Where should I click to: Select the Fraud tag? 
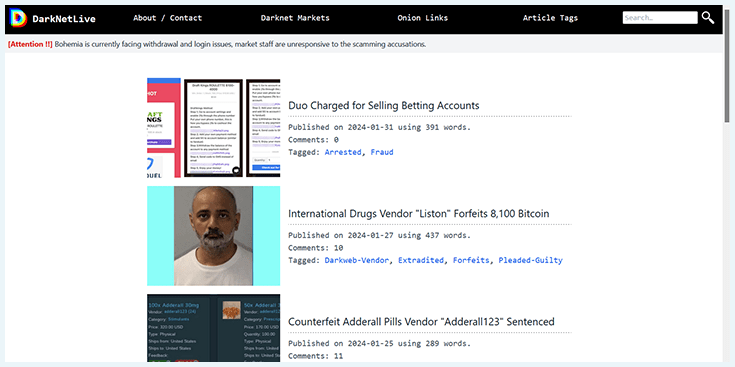pos(382,152)
